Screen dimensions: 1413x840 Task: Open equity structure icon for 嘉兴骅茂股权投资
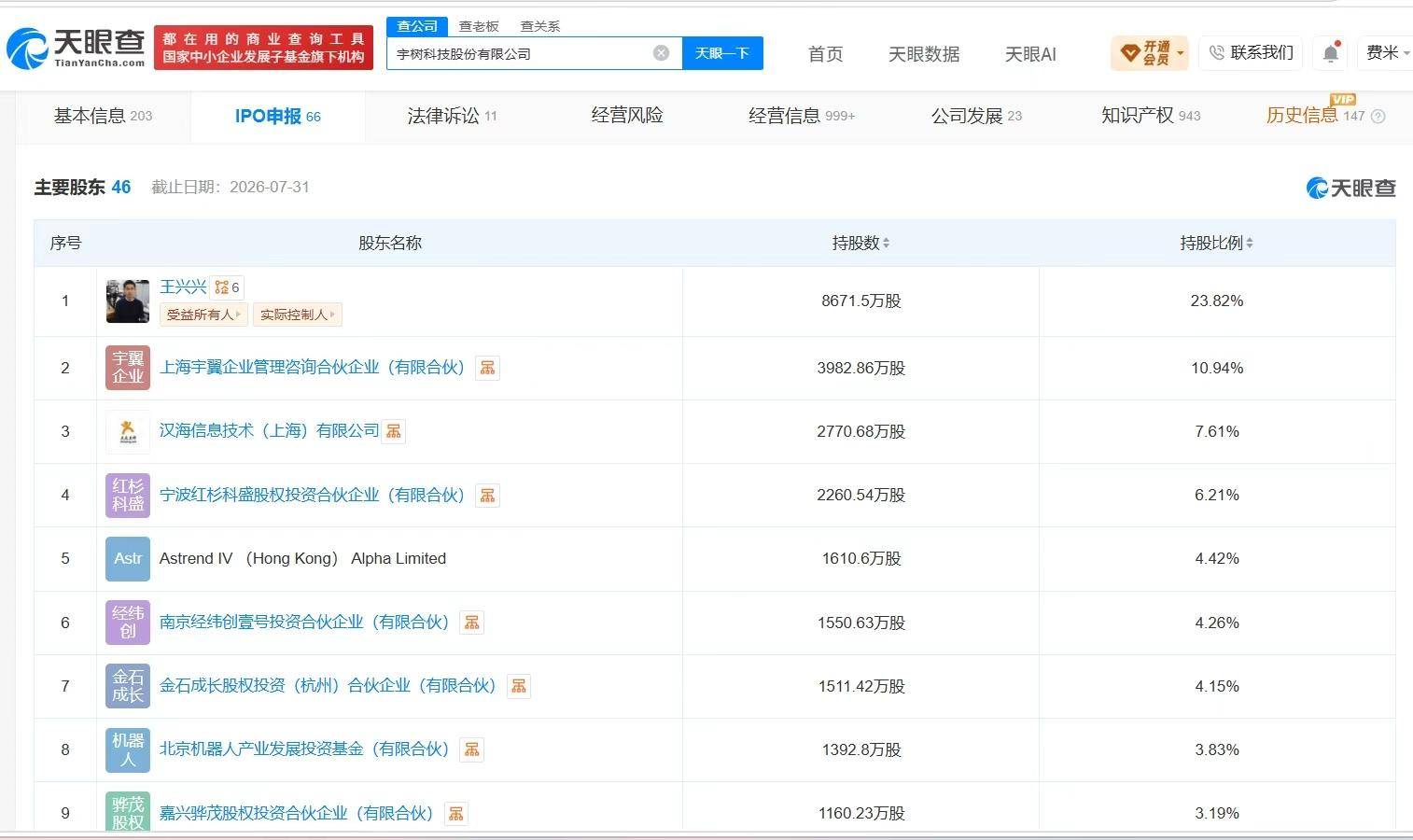[x=455, y=813]
